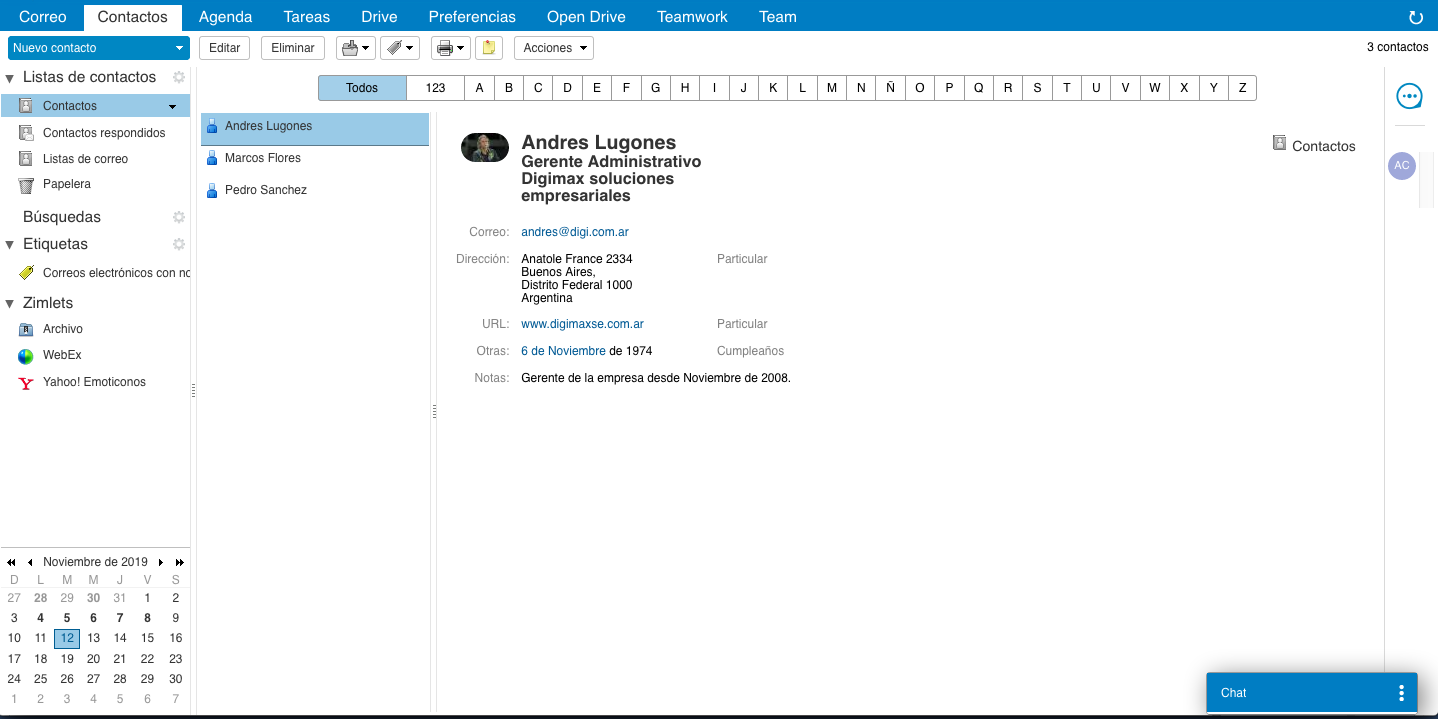
Task: Click the AC avatar in right sidebar
Action: point(1402,166)
